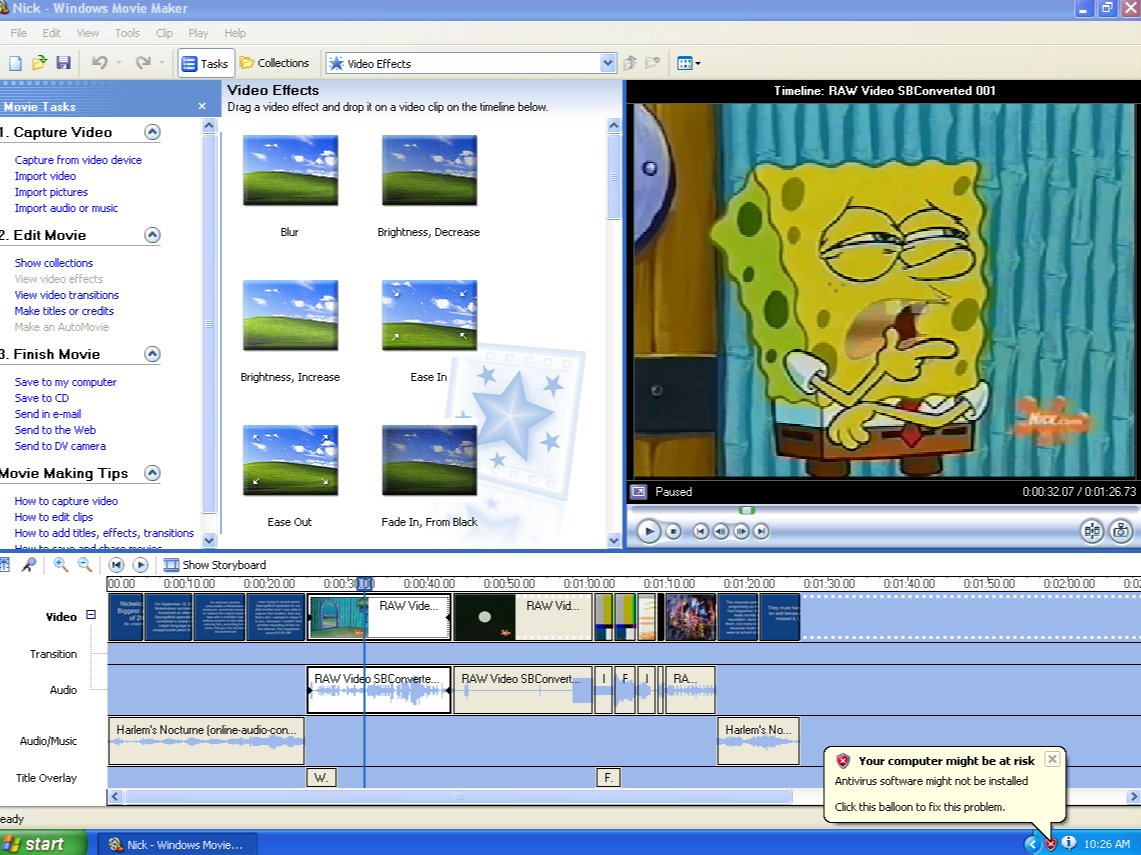Viewport: 1141px width, 855px height.
Task: Click the Split Clip icon
Action: click(1092, 531)
